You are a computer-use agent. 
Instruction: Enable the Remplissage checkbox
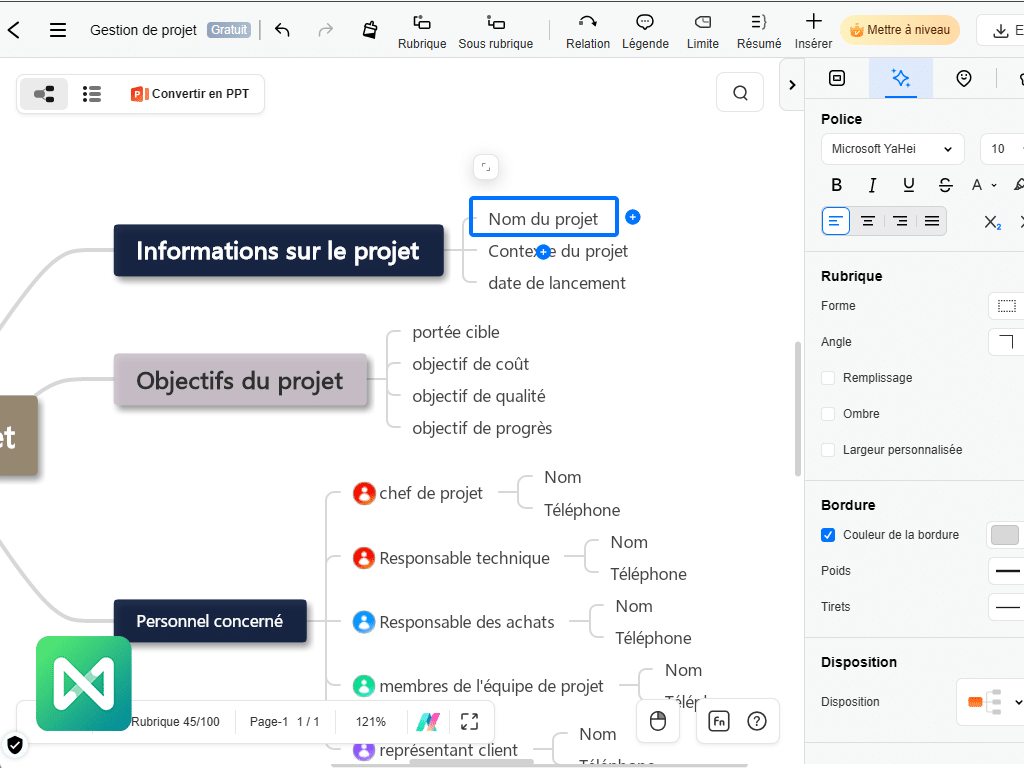(828, 378)
